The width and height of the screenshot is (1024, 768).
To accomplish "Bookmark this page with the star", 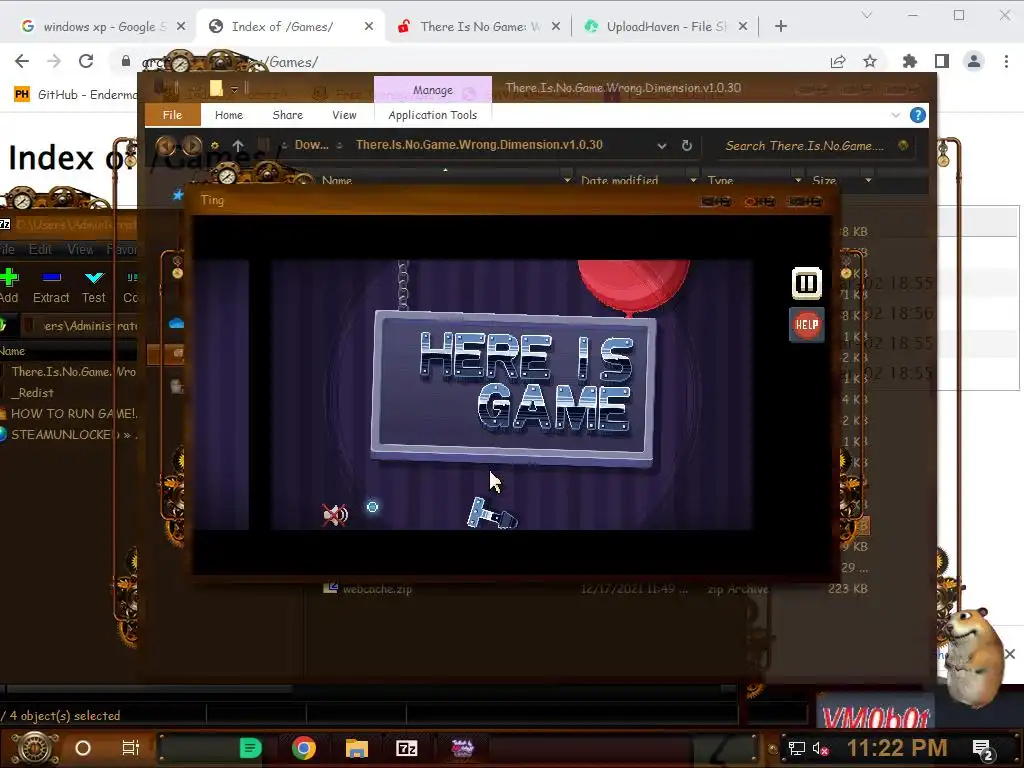I will tap(870, 61).
